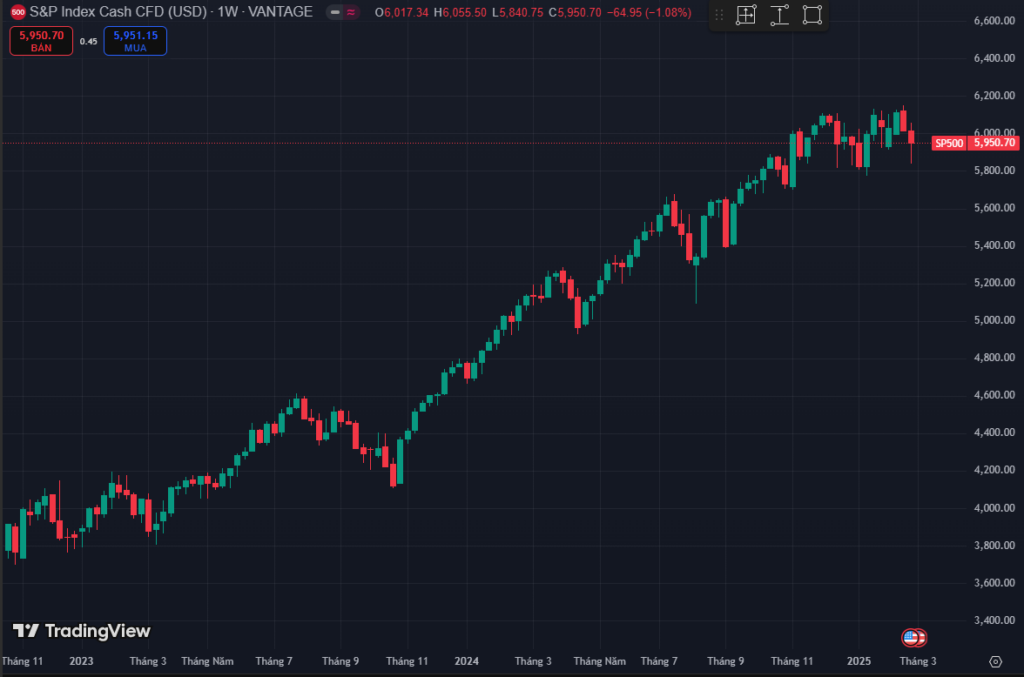Click the 4,400.00 price axis label
Screen dimensions: 1024x677
[x=994, y=432]
